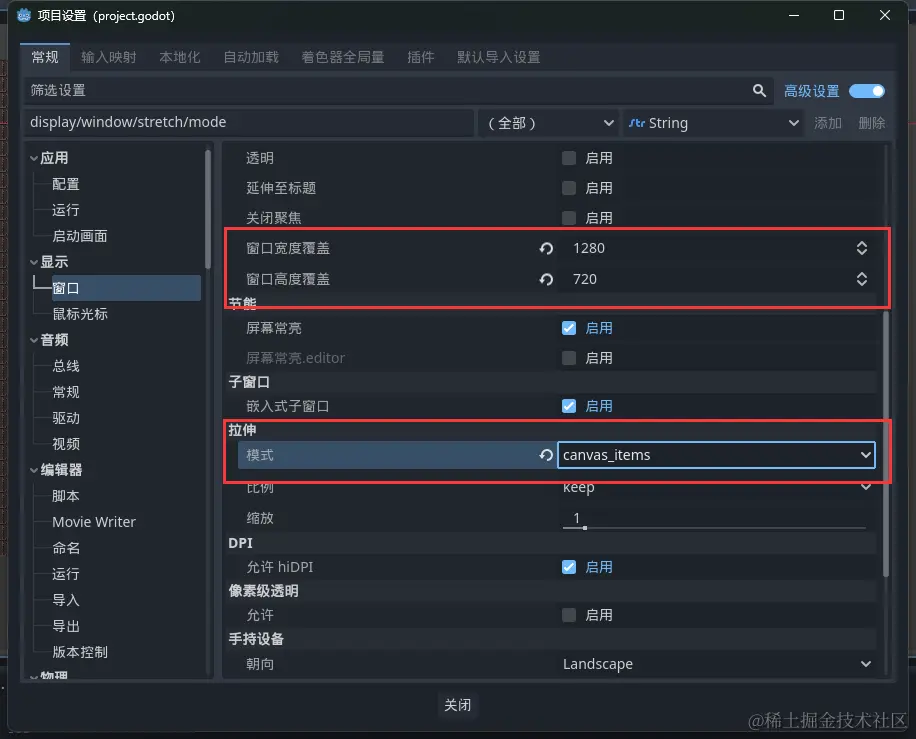
Task: Reset window height override to default
Action: [x=546, y=279]
